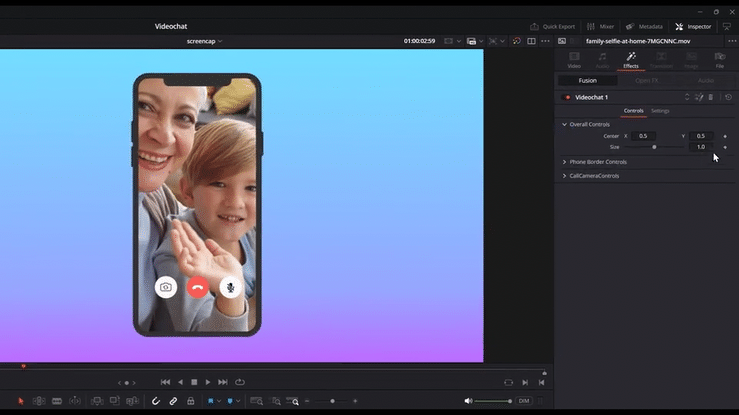Image resolution: width=739 pixels, height=415 pixels.
Task: Stop playback in the viewer
Action: point(194,382)
